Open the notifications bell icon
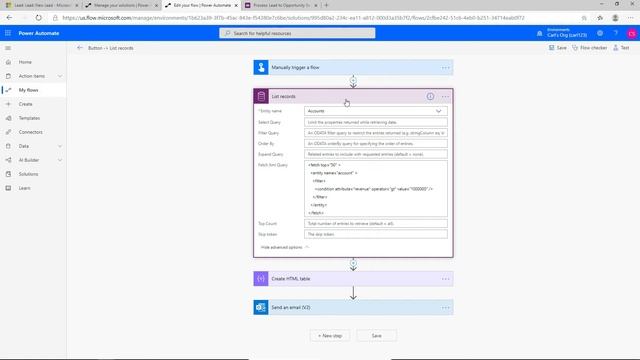The height and width of the screenshot is (360, 640). 539,33
